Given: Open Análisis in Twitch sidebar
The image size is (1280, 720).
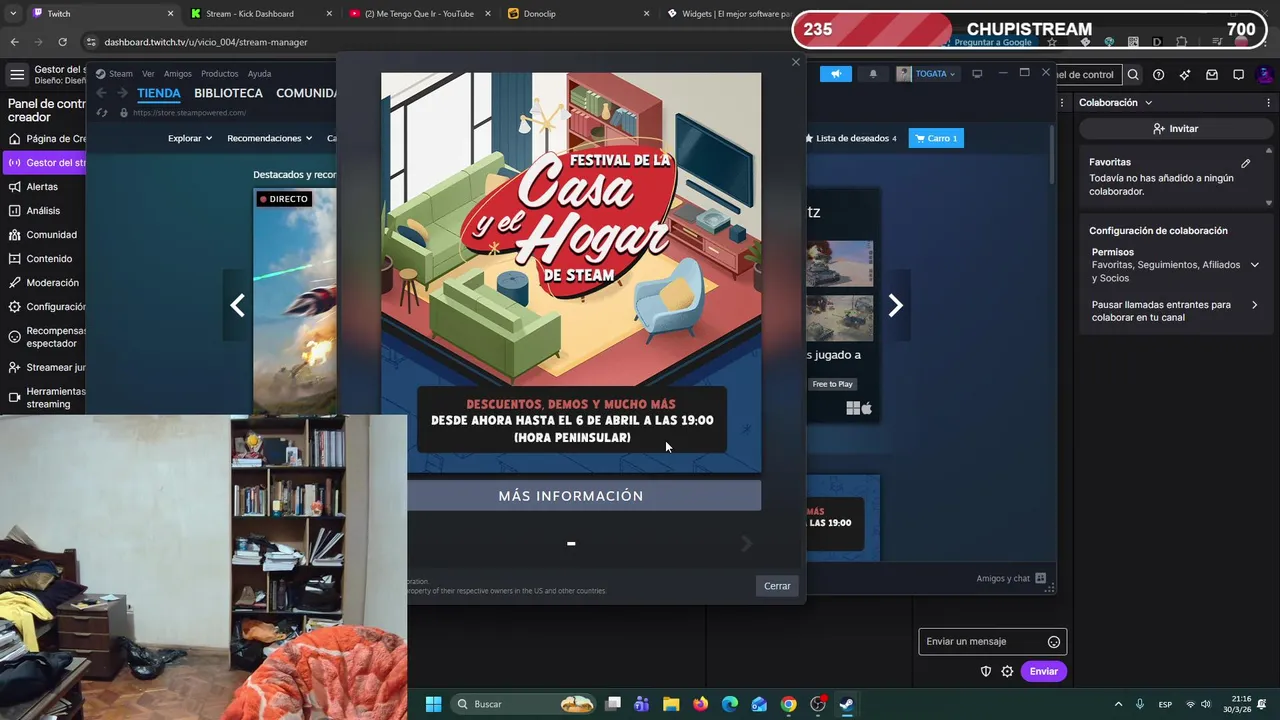Looking at the screenshot, I should [43, 211].
